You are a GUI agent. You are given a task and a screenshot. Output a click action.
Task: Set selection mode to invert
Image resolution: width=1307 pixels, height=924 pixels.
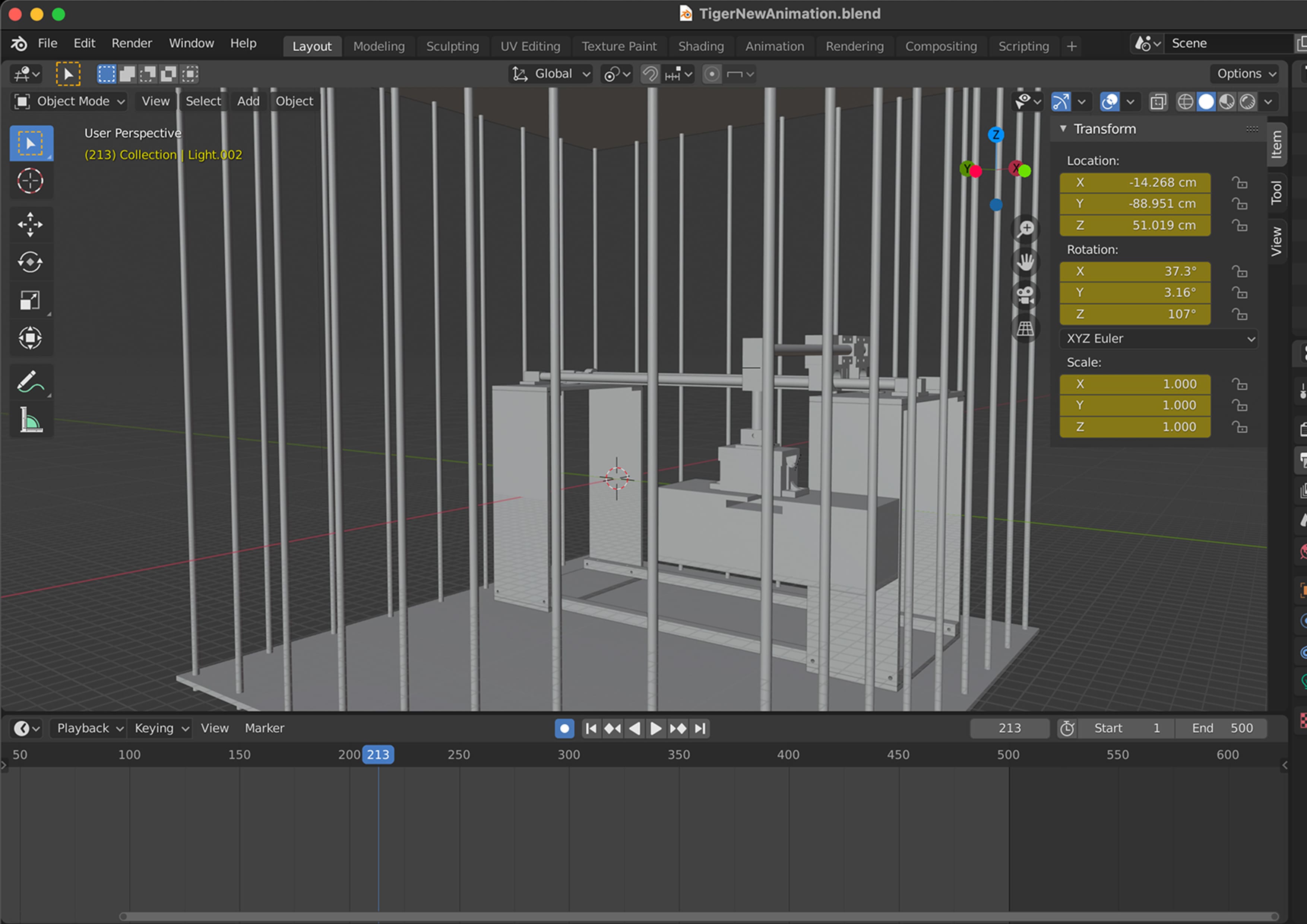click(x=168, y=74)
